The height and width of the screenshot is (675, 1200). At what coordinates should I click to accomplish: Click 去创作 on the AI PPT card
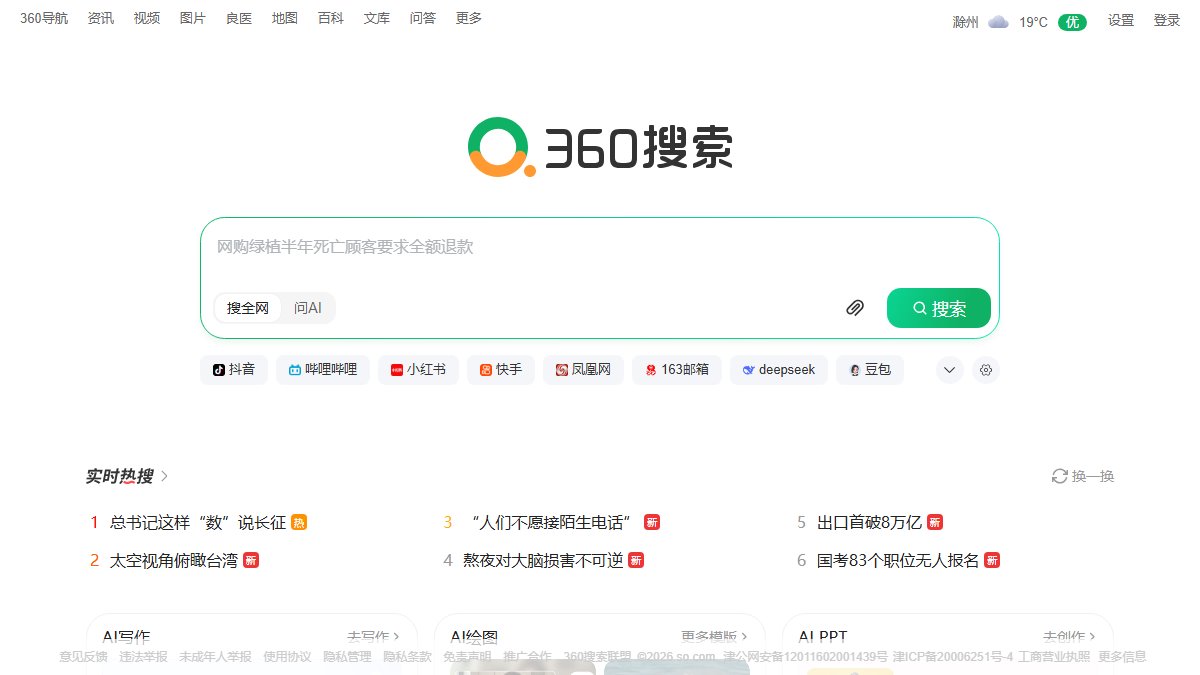click(x=1069, y=636)
